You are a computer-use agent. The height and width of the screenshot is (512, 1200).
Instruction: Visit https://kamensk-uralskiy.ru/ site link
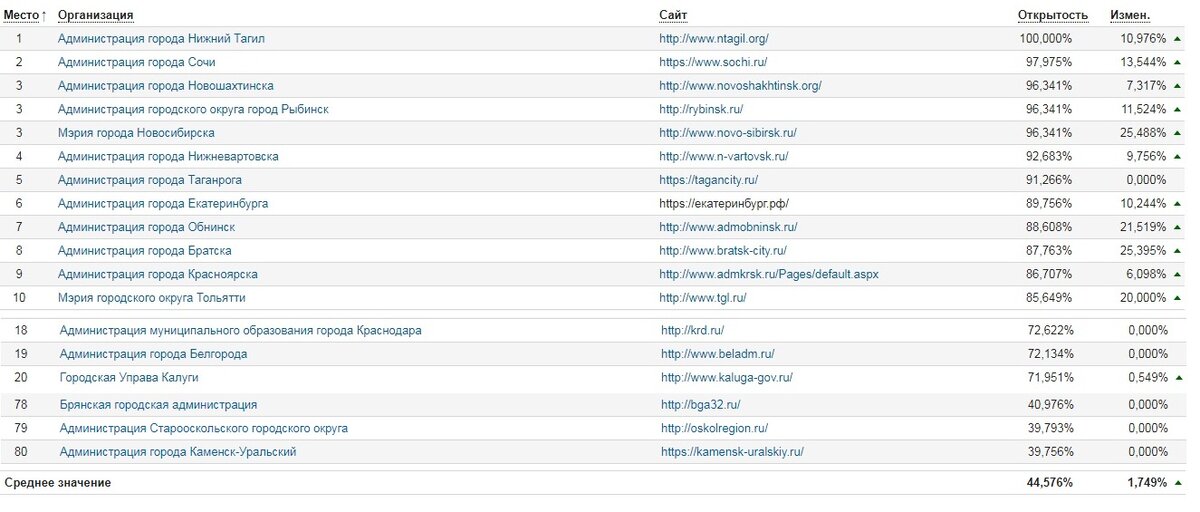(732, 452)
